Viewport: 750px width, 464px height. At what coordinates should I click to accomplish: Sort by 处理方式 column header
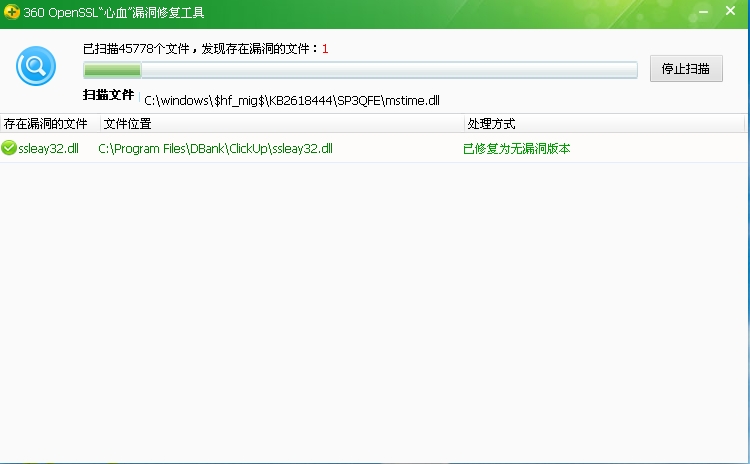click(x=605, y=123)
